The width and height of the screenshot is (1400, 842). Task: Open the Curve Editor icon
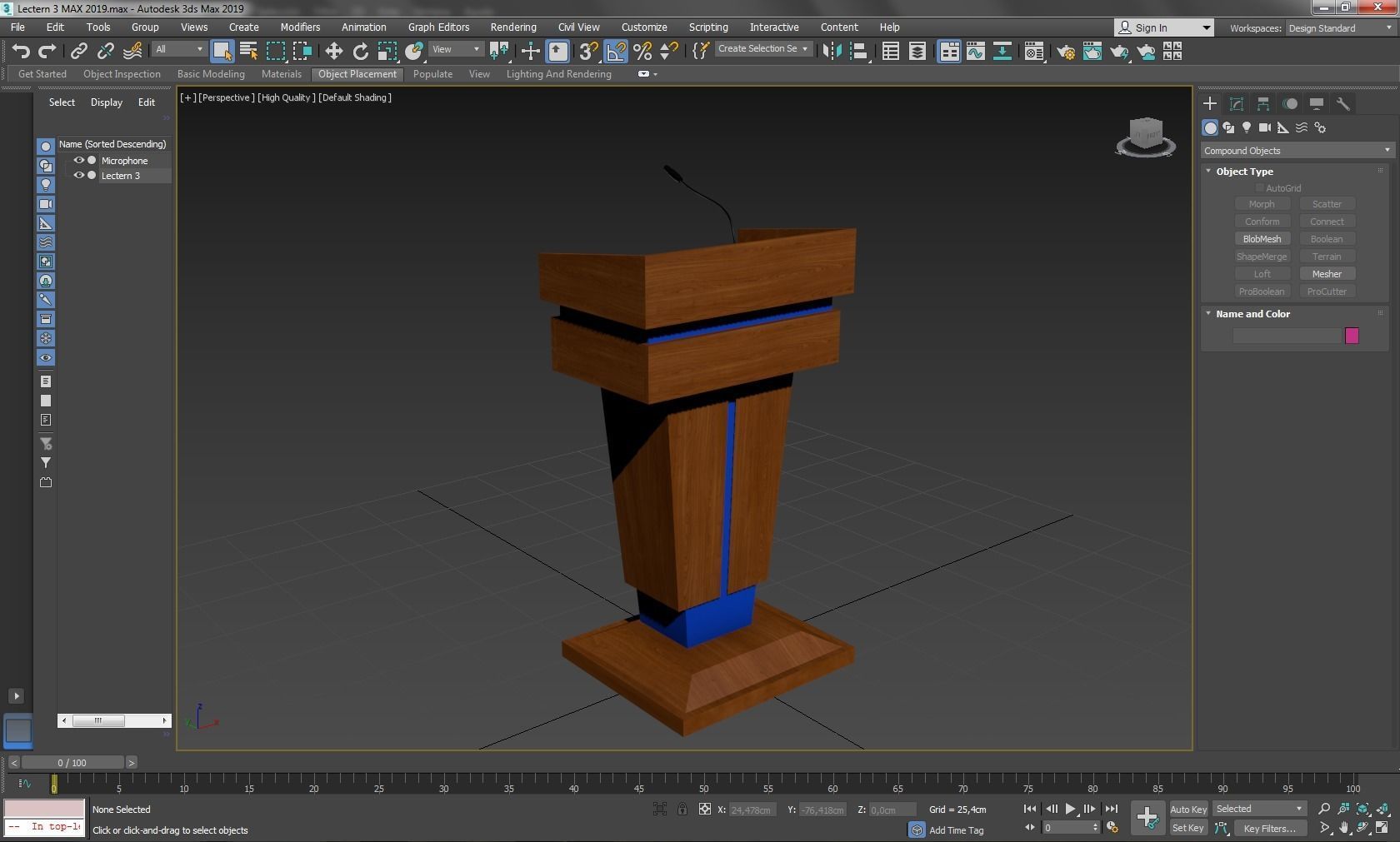[975, 52]
